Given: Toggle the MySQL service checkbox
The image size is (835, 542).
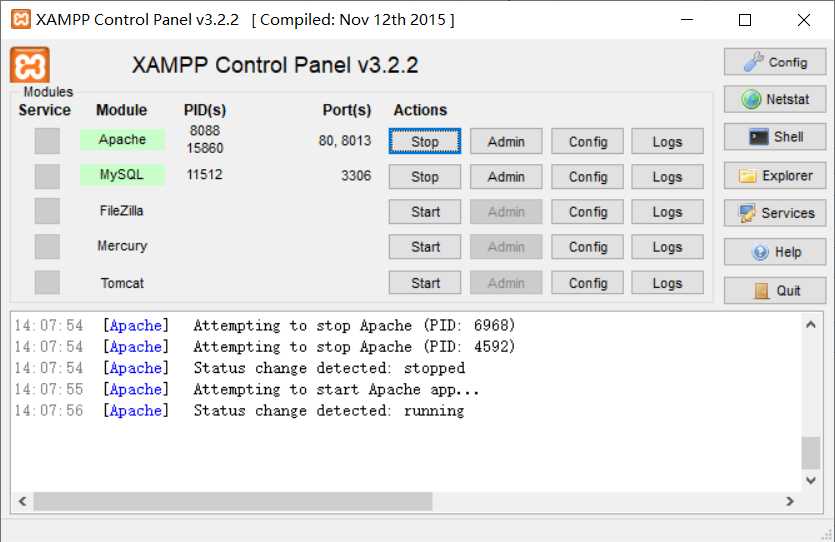Looking at the screenshot, I should pos(47,176).
